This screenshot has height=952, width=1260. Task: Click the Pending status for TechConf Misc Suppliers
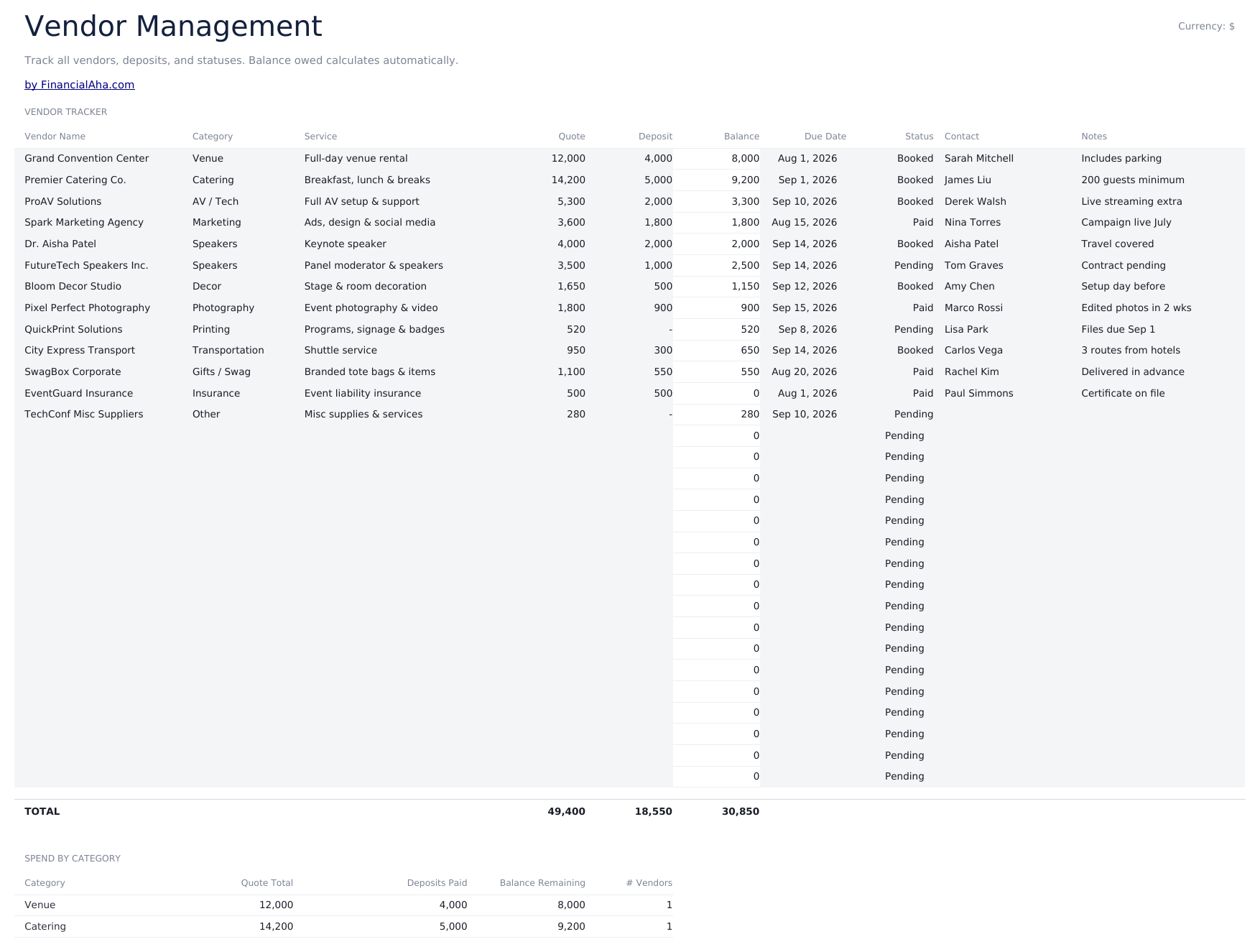coord(914,415)
